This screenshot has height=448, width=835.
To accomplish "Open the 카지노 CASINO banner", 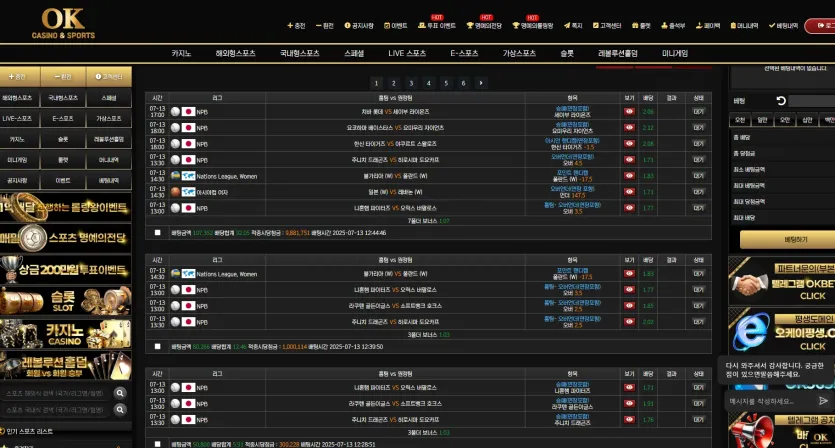I will (x=66, y=333).
